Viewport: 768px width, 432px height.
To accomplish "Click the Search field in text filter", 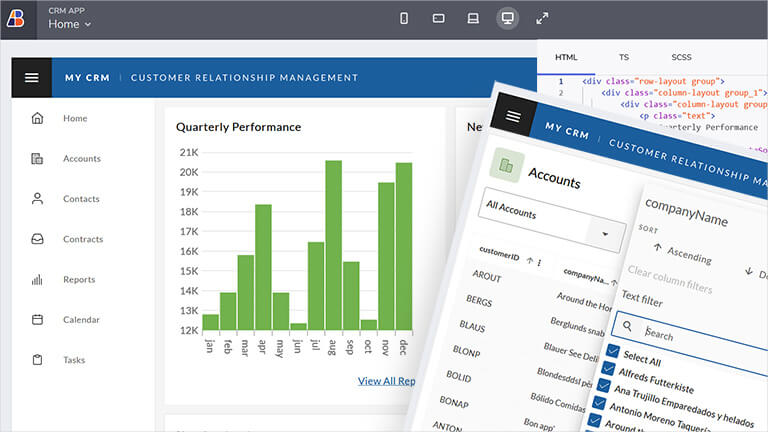I will click(700, 338).
